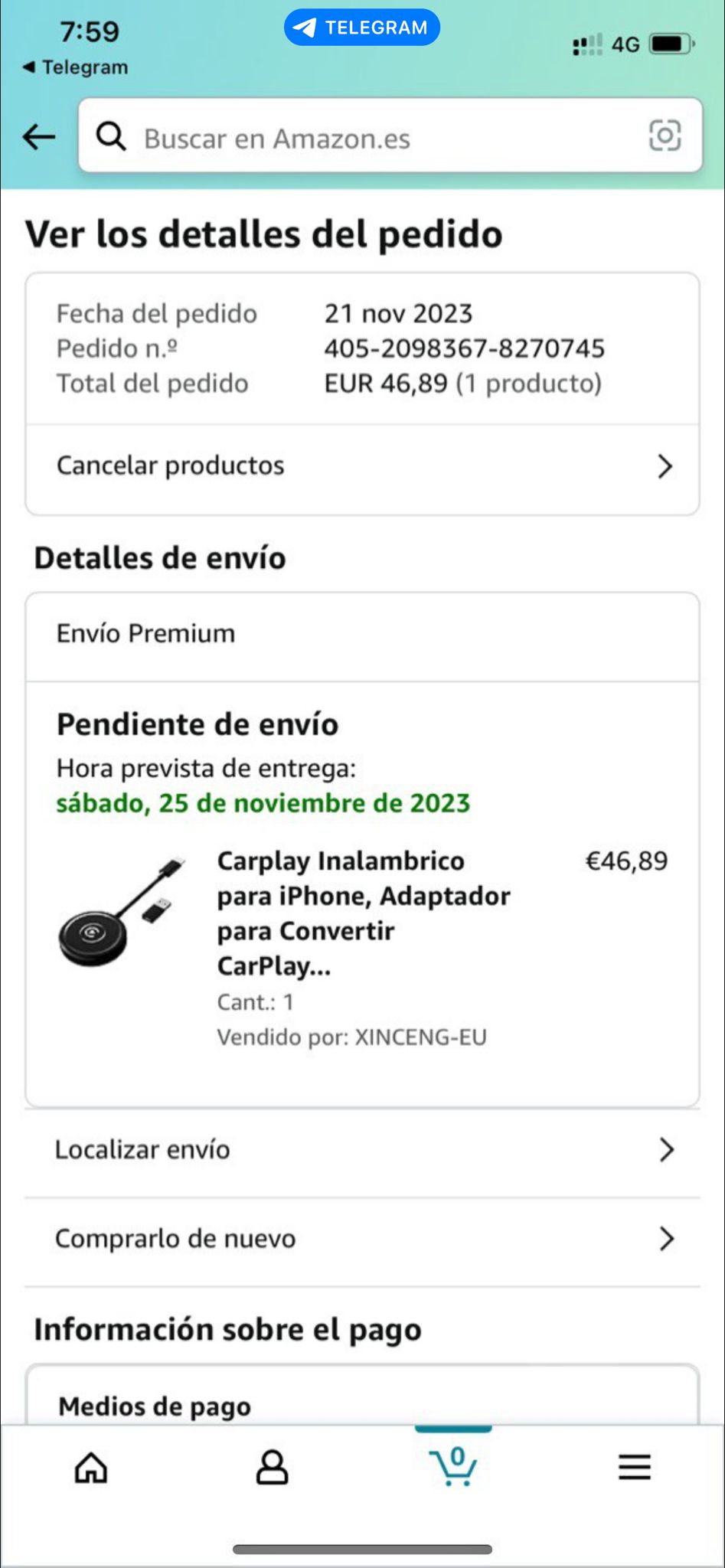Tap the Telegram pill at top
The image size is (725, 1568).
tap(362, 28)
